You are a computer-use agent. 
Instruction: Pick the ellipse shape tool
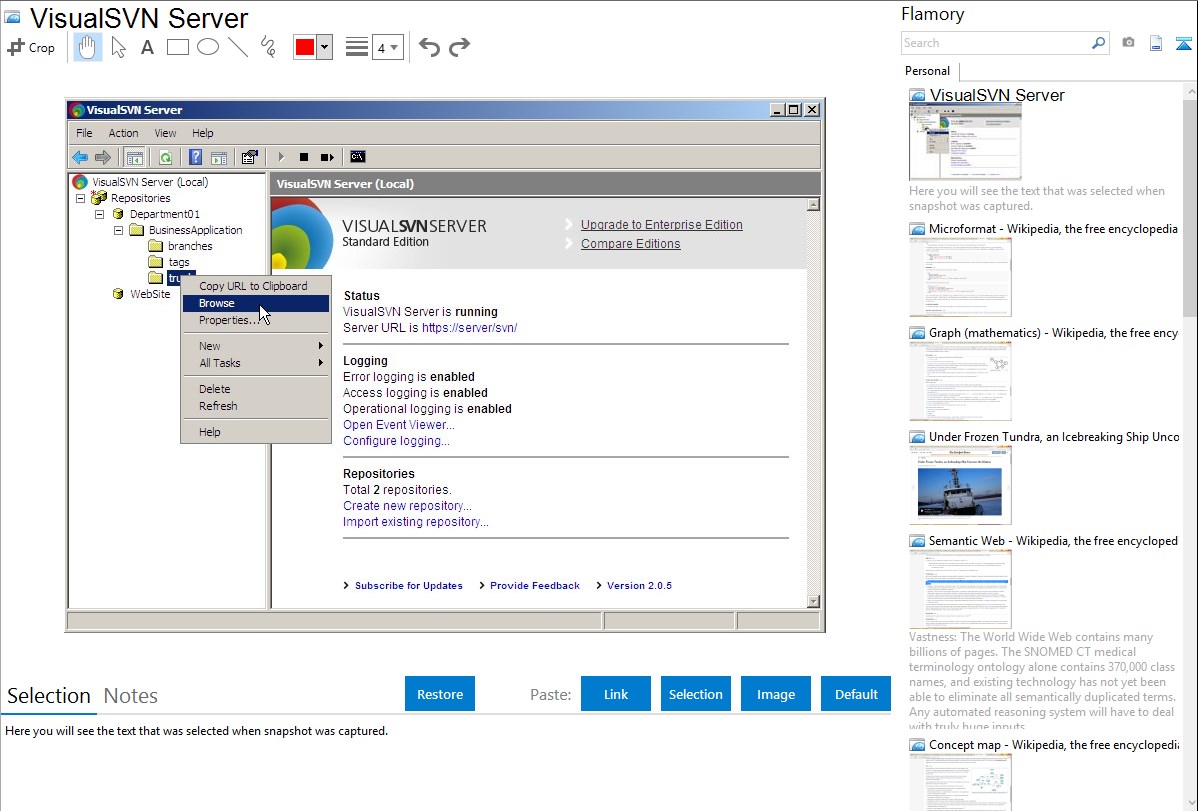(x=208, y=47)
